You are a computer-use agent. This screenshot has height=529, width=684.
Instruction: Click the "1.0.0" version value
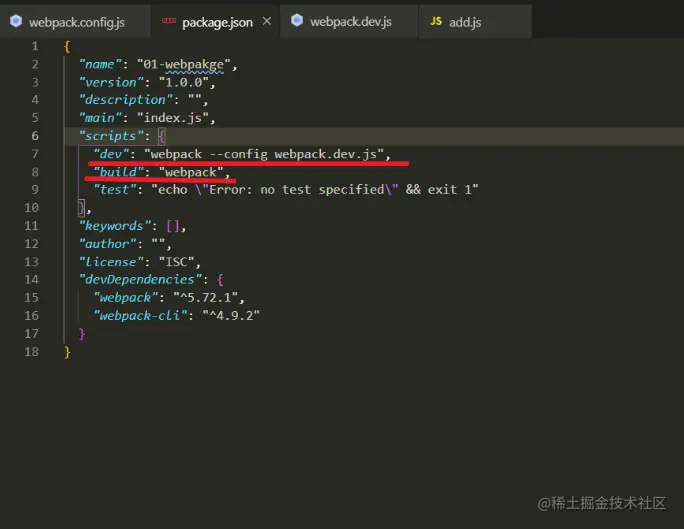184,82
